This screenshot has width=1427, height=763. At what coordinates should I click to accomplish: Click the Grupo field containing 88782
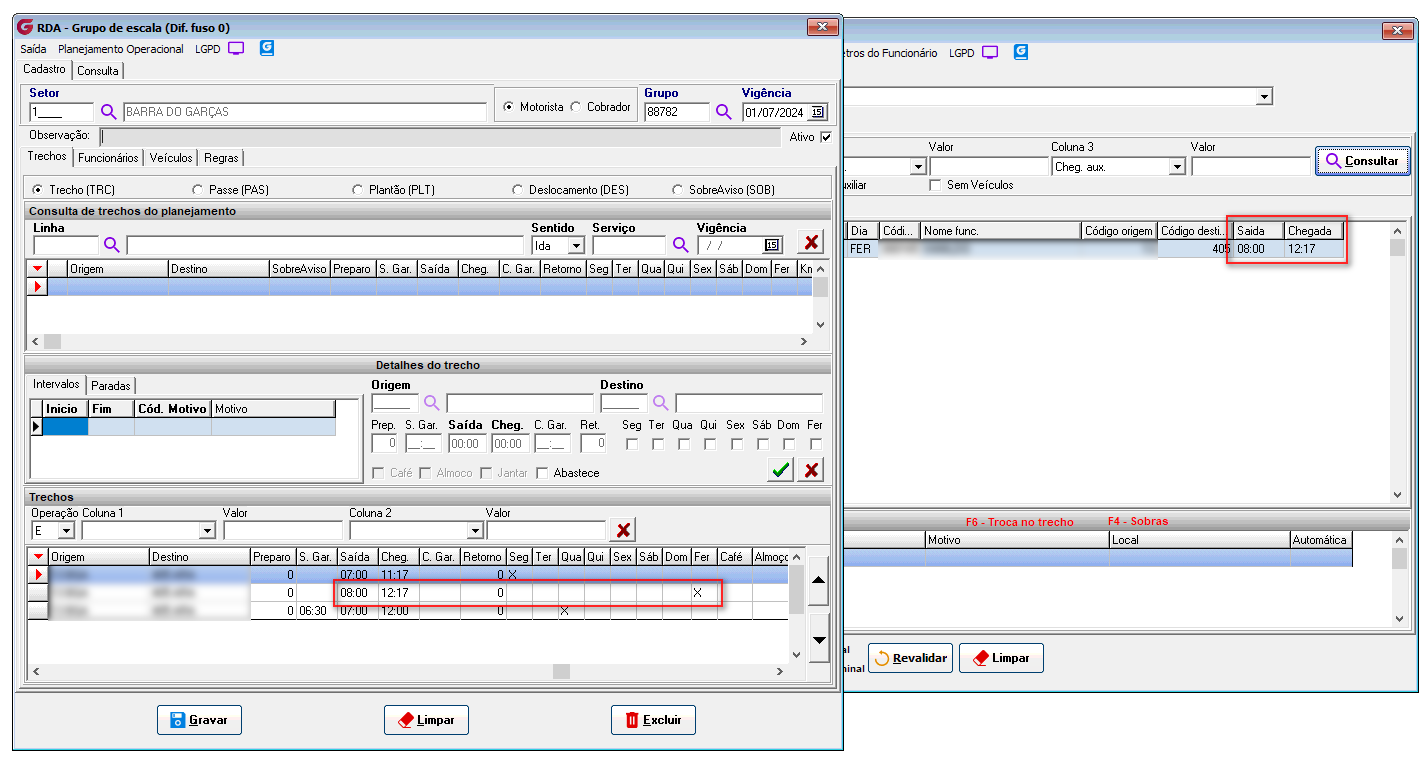coord(677,112)
